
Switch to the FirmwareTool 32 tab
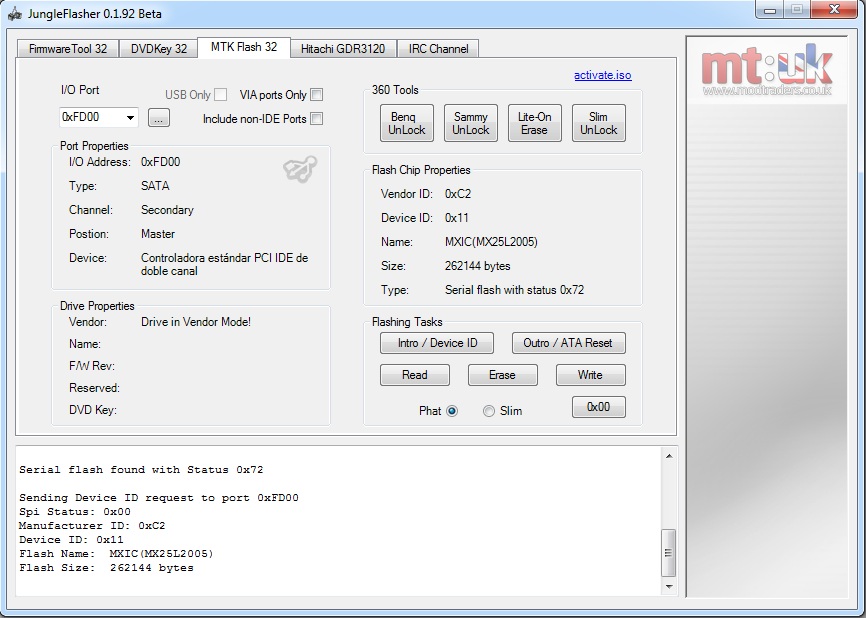pos(68,49)
